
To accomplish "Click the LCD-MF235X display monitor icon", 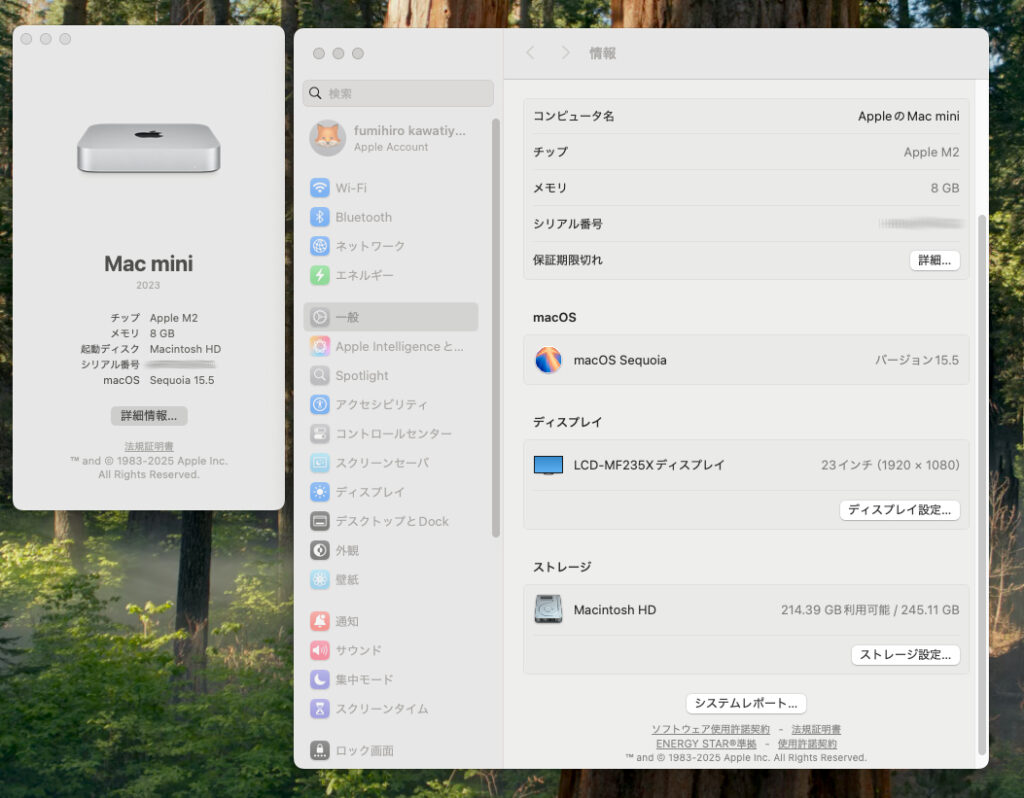I will [x=548, y=465].
